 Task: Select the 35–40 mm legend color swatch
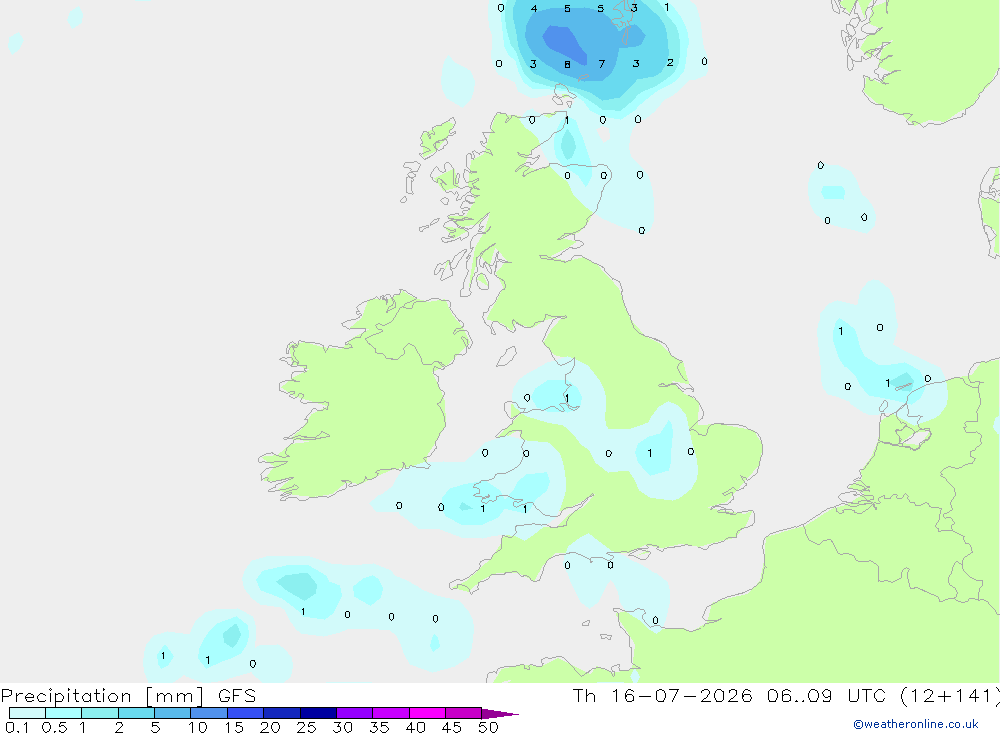pyautogui.click(x=390, y=713)
